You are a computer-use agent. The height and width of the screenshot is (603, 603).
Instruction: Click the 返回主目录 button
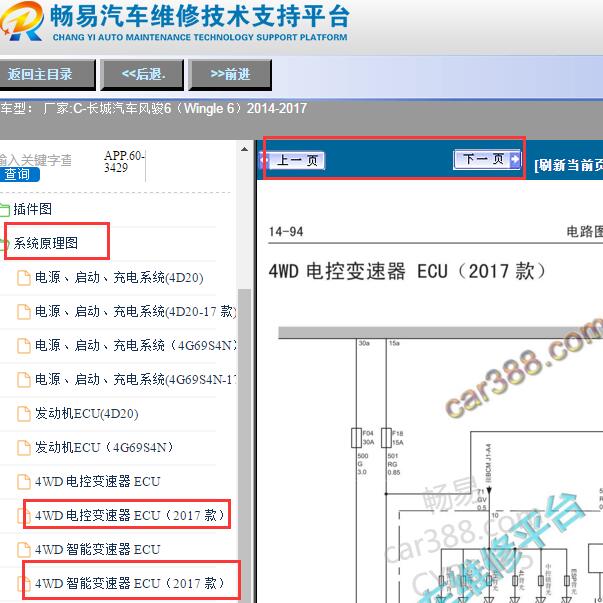click(47, 75)
